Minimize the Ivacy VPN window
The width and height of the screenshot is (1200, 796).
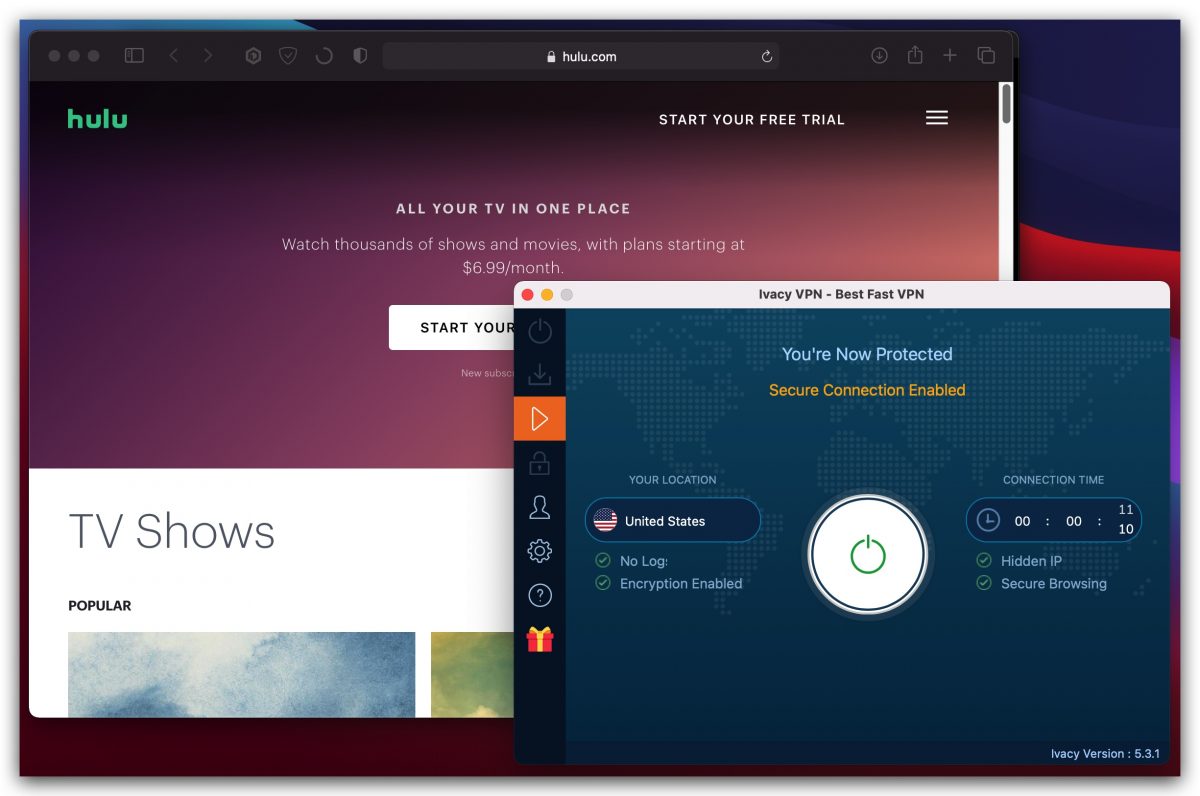[547, 295]
